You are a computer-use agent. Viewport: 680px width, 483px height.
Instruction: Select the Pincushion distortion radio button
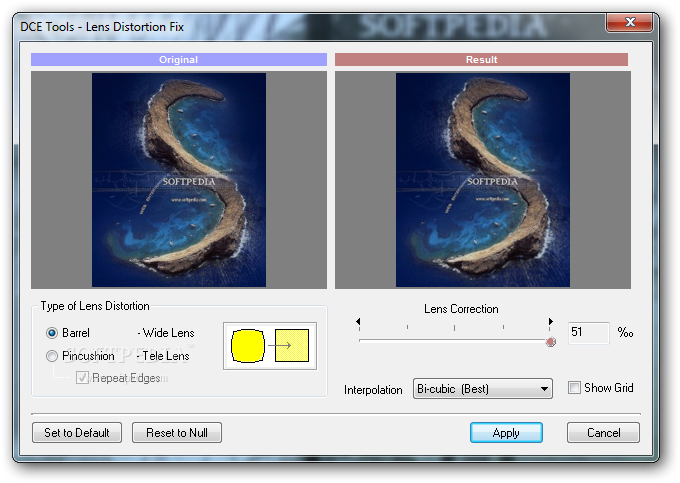(x=52, y=356)
